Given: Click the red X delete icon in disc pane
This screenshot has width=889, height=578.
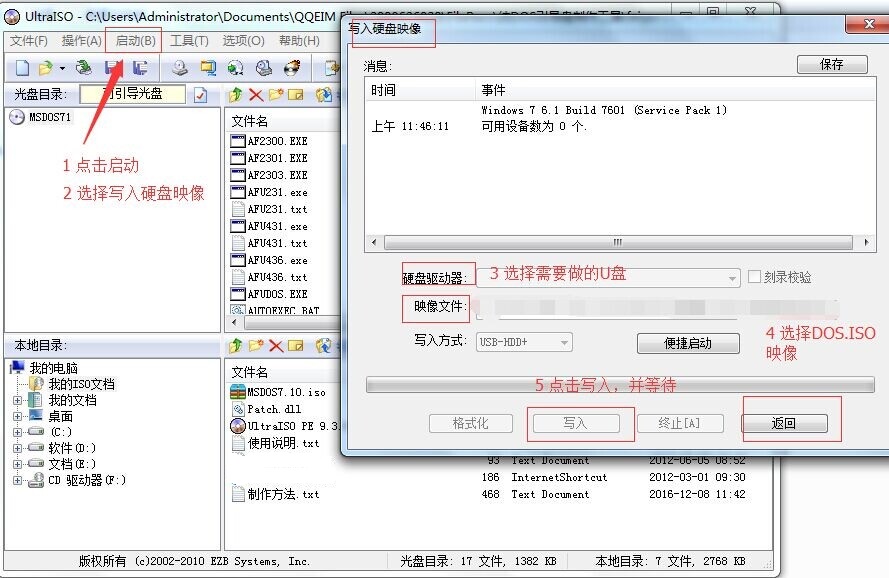Looking at the screenshot, I should [x=256, y=95].
